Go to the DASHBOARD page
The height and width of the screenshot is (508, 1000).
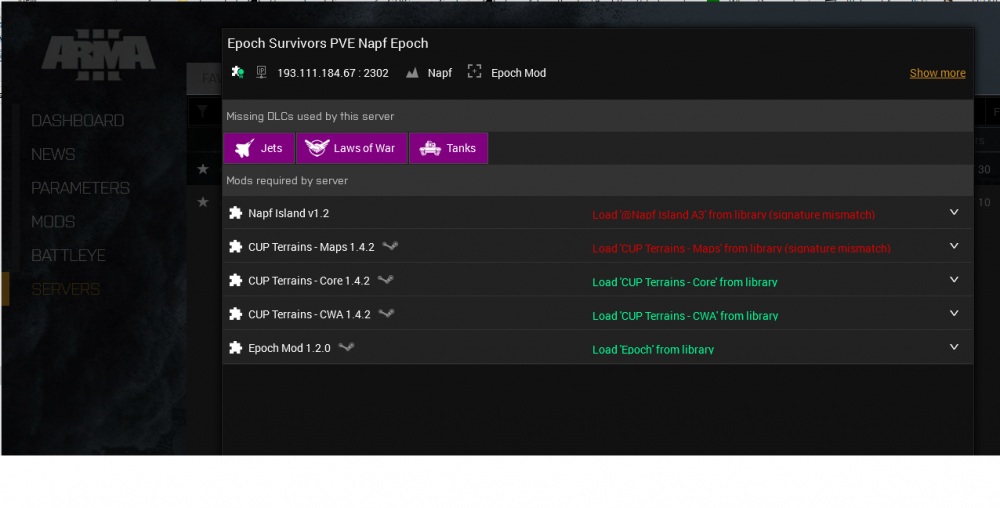coord(77,120)
